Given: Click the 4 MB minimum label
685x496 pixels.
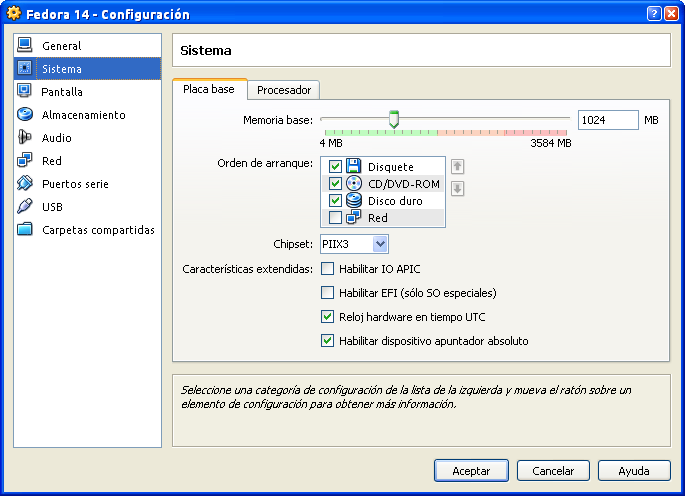Looking at the screenshot, I should click(x=331, y=143).
